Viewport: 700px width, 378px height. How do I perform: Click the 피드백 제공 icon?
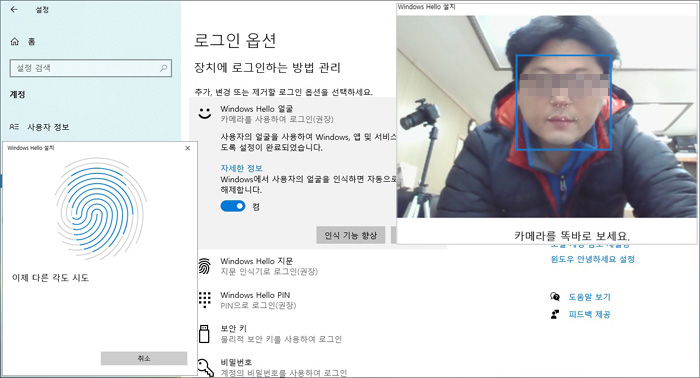(x=555, y=314)
